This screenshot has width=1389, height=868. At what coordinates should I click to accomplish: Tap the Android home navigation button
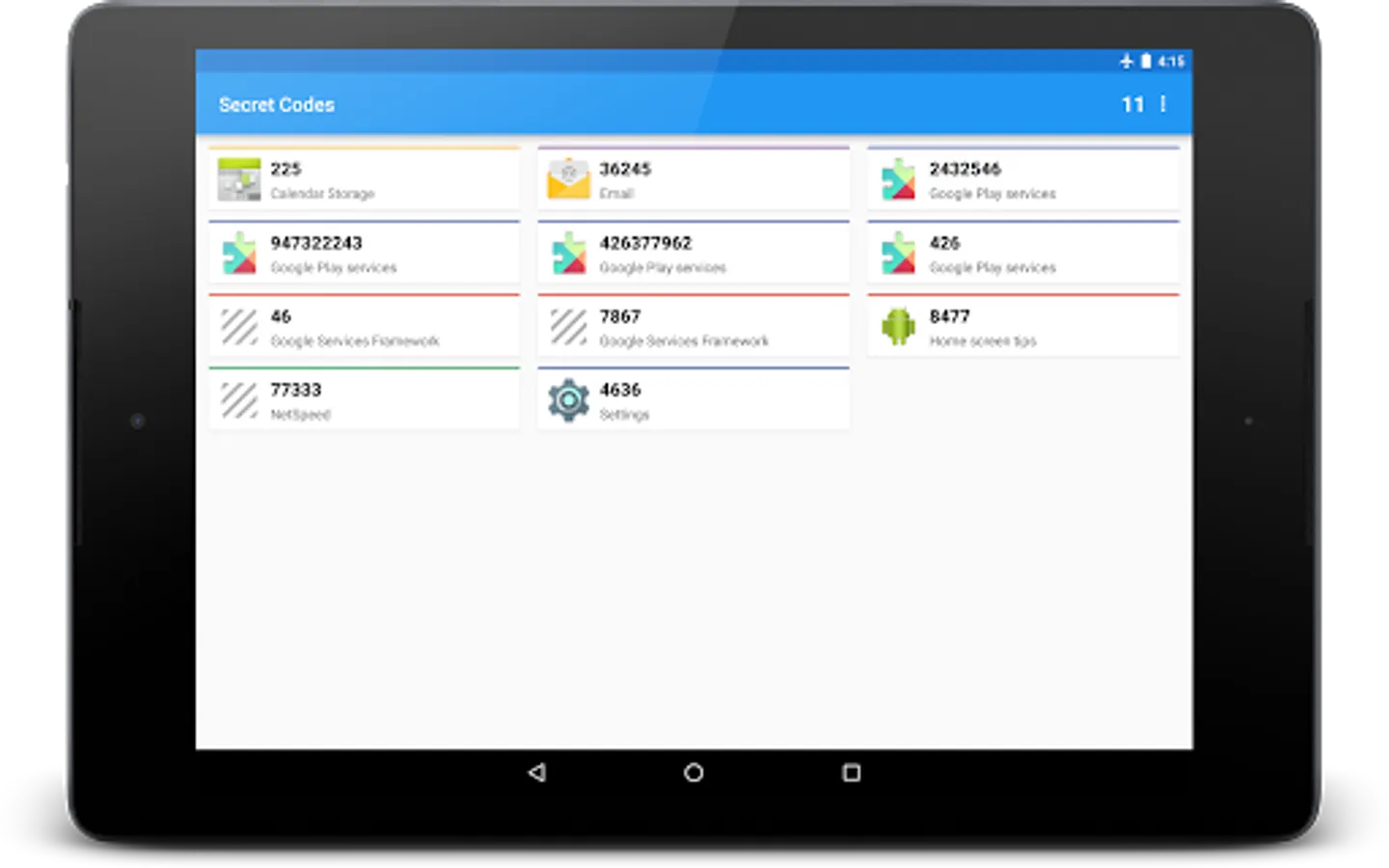694,773
